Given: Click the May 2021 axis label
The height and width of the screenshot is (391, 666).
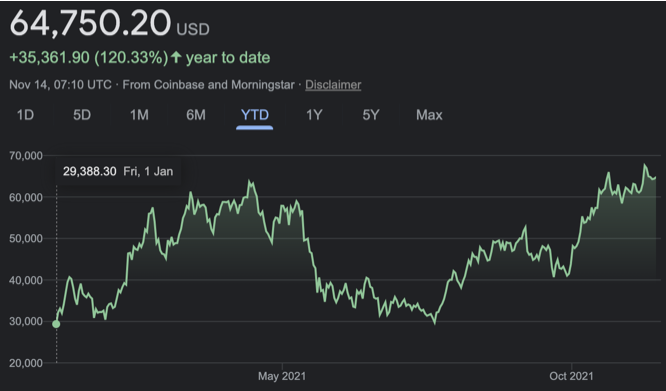Looking at the screenshot, I should [x=282, y=376].
